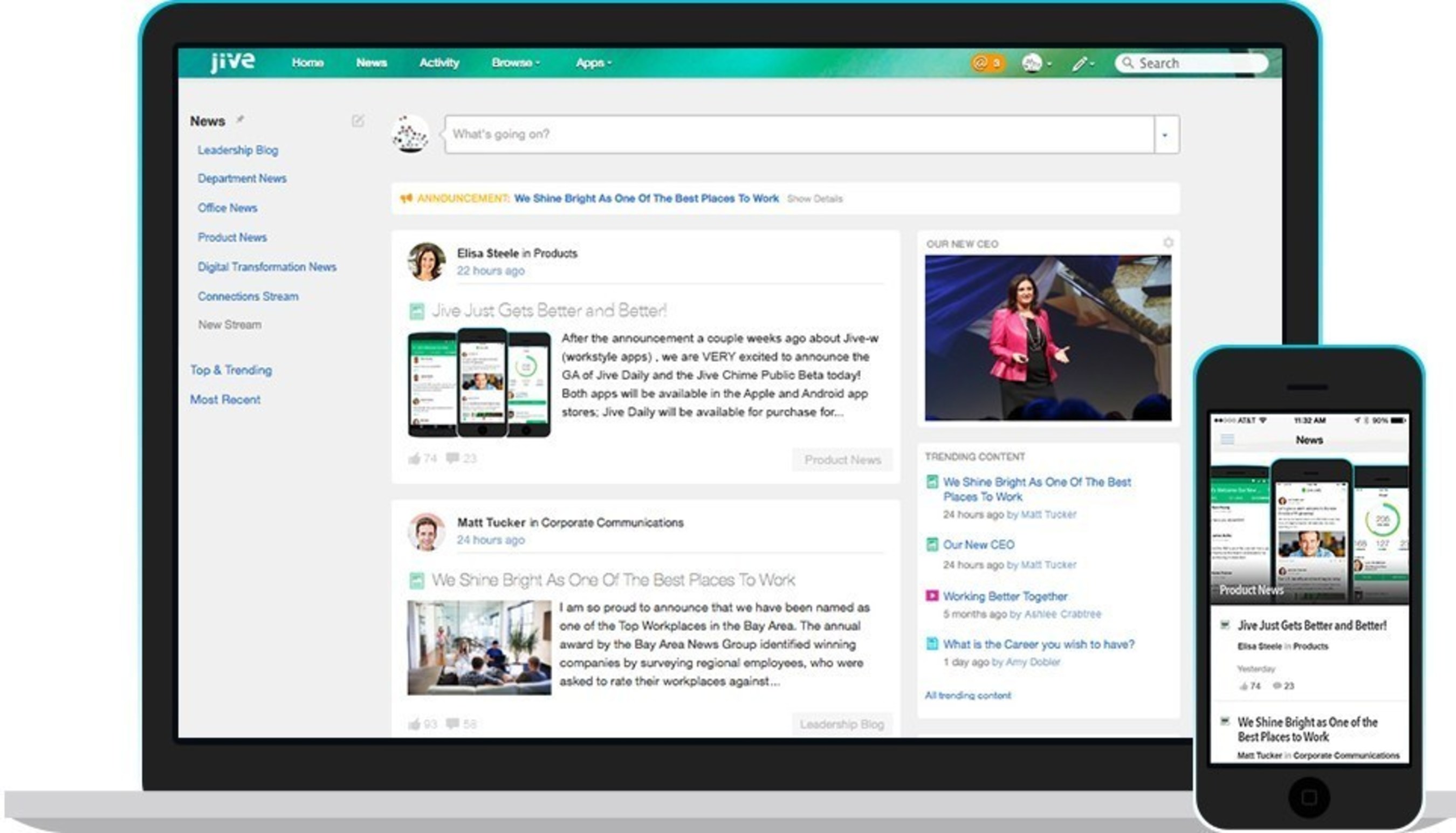The height and width of the screenshot is (833, 1456).
Task: Open trending item Working Better Together
Action: point(1005,596)
